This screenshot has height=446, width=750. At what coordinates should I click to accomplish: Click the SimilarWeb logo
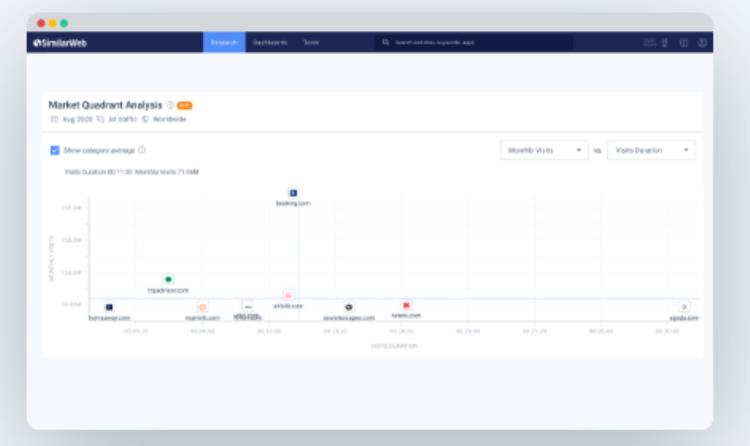click(60, 43)
